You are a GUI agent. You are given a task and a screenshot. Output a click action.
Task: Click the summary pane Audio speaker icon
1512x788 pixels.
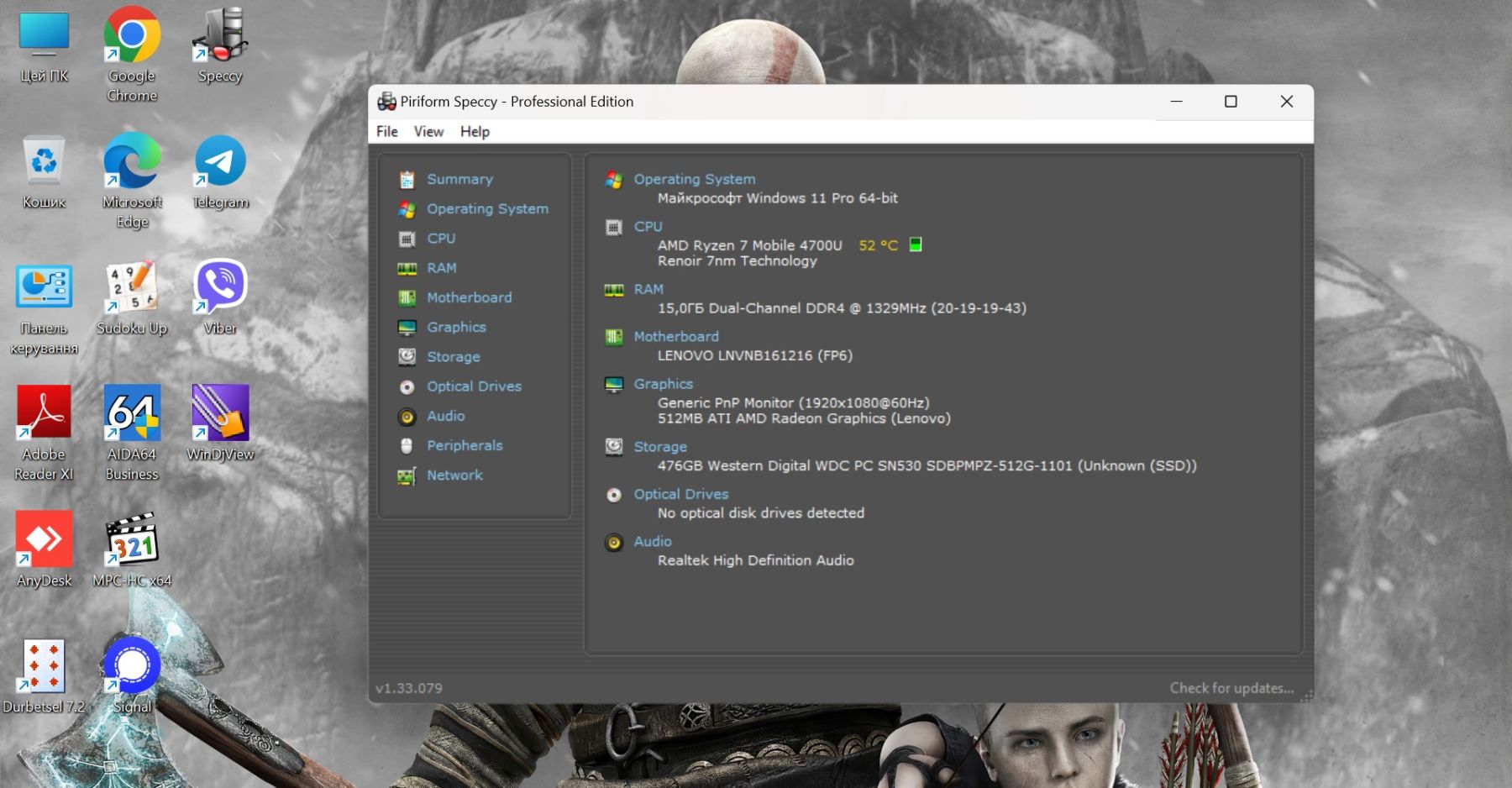tap(614, 543)
